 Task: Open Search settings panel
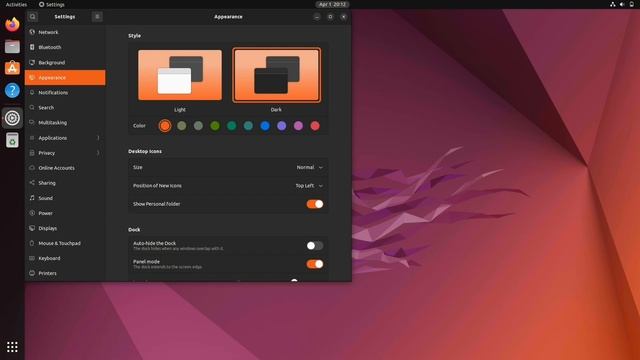click(x=65, y=108)
